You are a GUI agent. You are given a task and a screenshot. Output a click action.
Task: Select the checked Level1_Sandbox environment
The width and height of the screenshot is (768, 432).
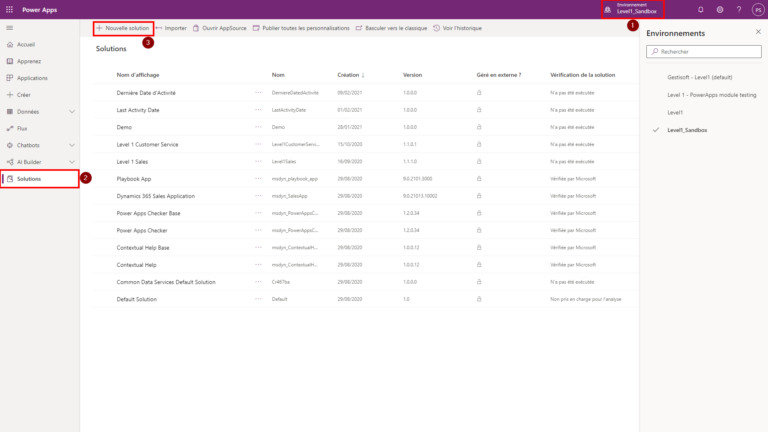point(687,130)
